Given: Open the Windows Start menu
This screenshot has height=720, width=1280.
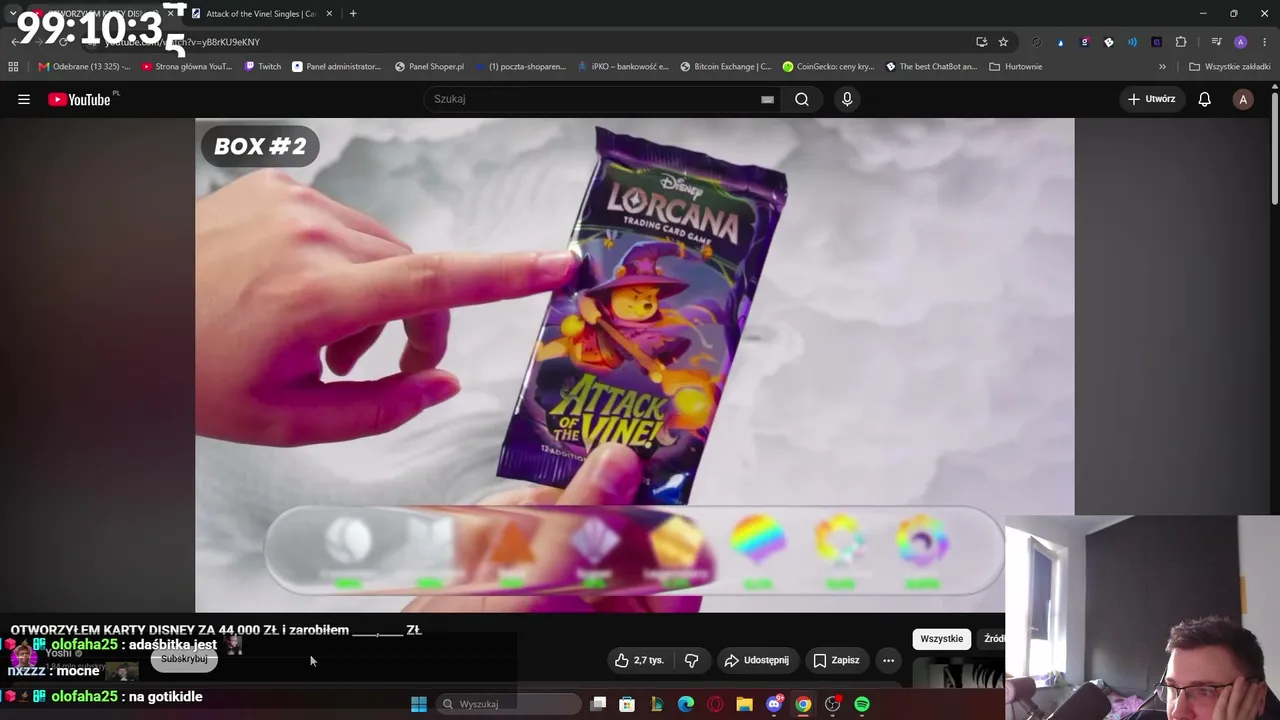Looking at the screenshot, I should (419, 704).
